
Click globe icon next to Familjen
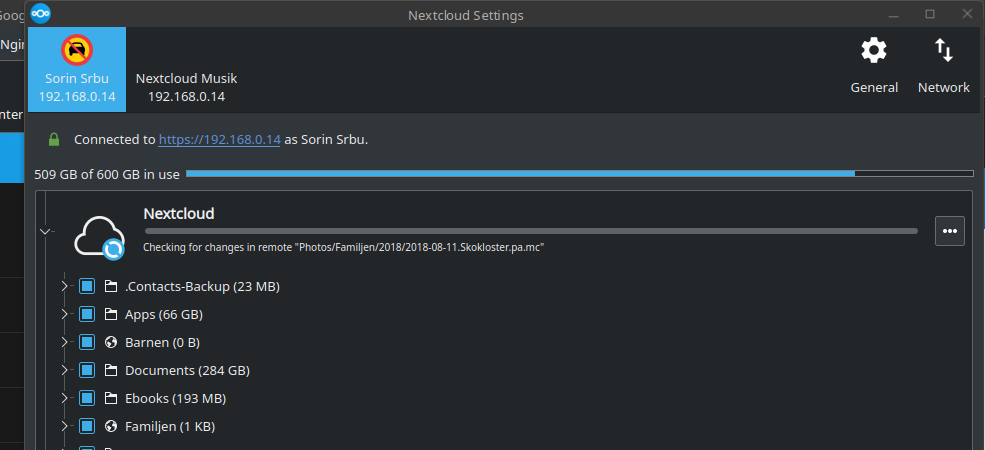point(111,427)
